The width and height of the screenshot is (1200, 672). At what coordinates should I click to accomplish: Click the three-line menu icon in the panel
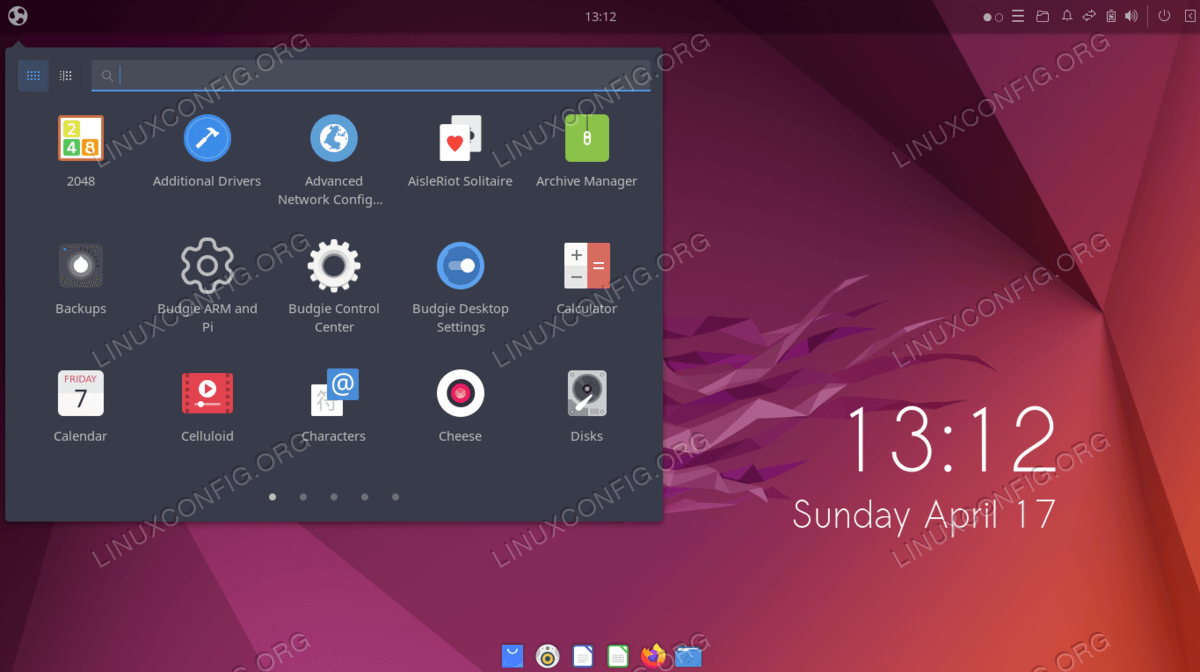pos(1018,16)
